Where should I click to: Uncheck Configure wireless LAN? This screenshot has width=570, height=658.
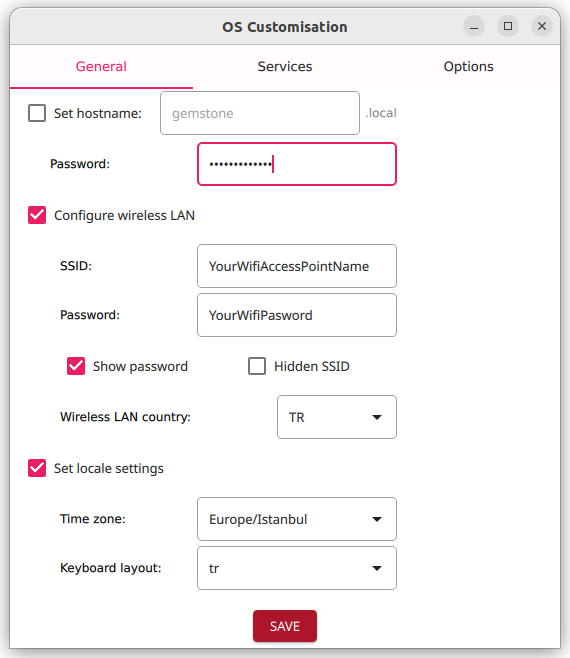pyautogui.click(x=37, y=215)
